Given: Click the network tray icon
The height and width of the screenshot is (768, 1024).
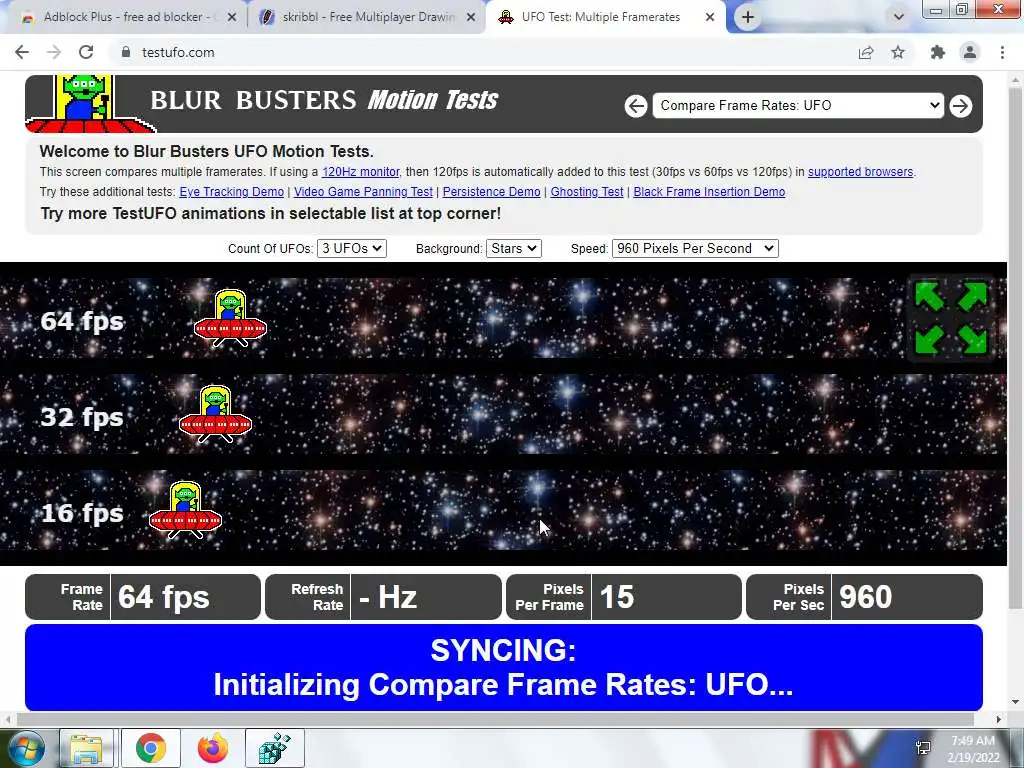Looking at the screenshot, I should point(923,748).
